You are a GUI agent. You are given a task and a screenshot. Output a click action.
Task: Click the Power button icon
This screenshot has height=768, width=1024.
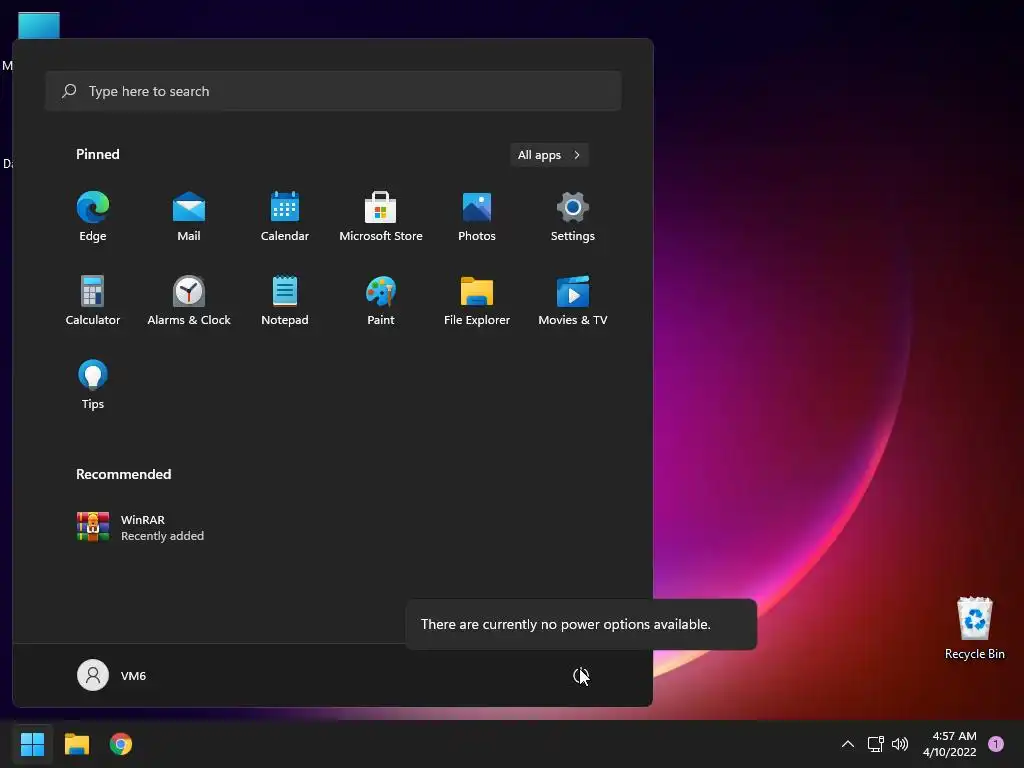[x=581, y=675]
